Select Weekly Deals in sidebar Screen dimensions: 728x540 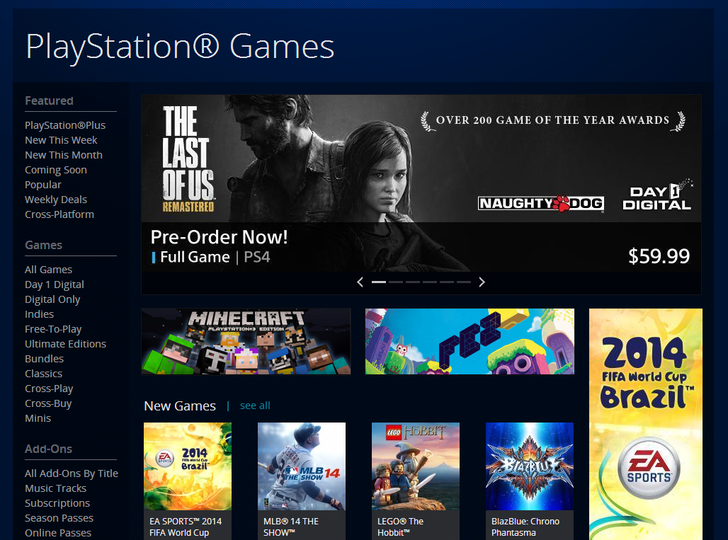[x=56, y=200]
